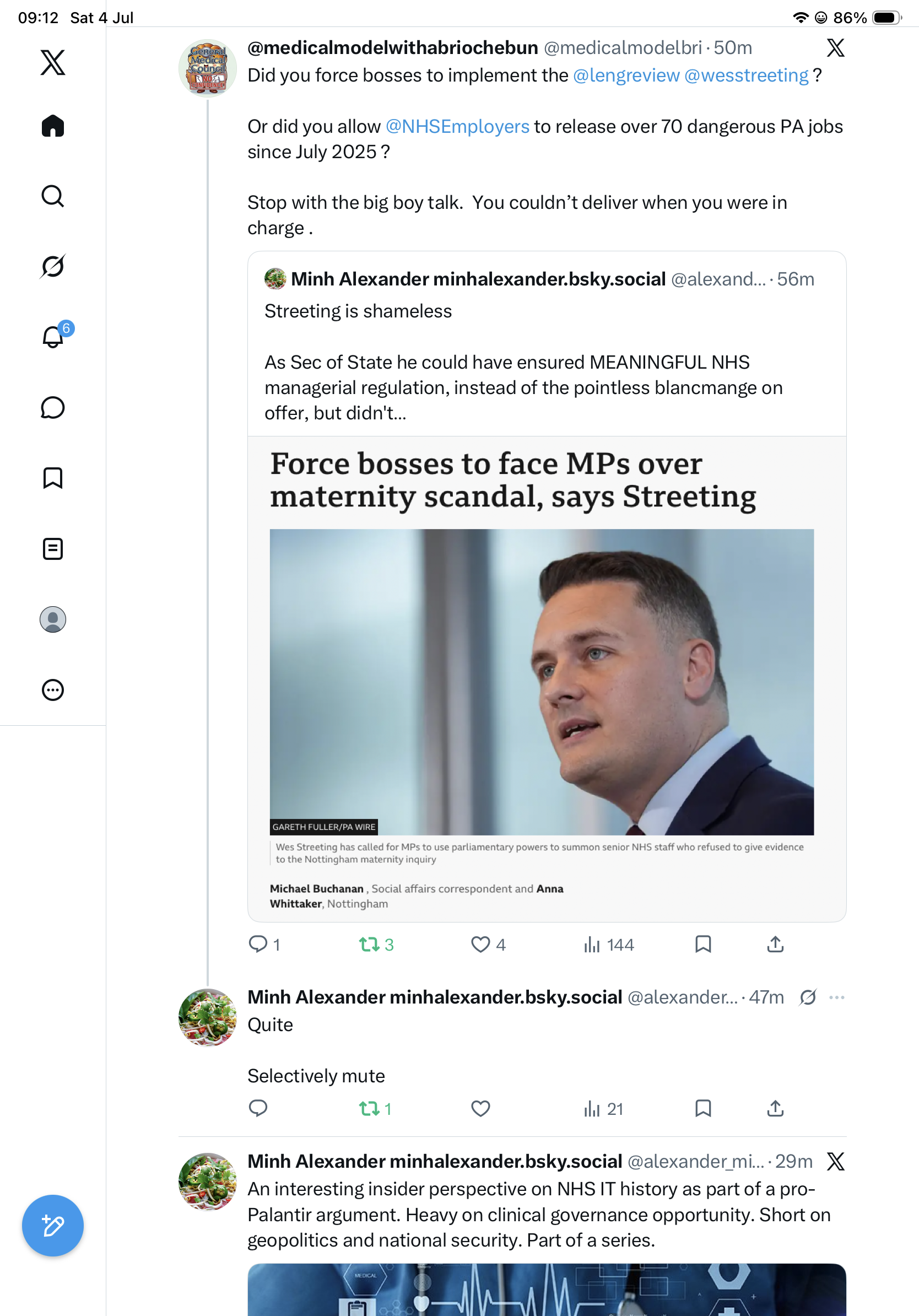This screenshot has width=919, height=1316.
Task: Like the medicalmodelwithabriochebun post with 4 likes
Action: (x=480, y=944)
